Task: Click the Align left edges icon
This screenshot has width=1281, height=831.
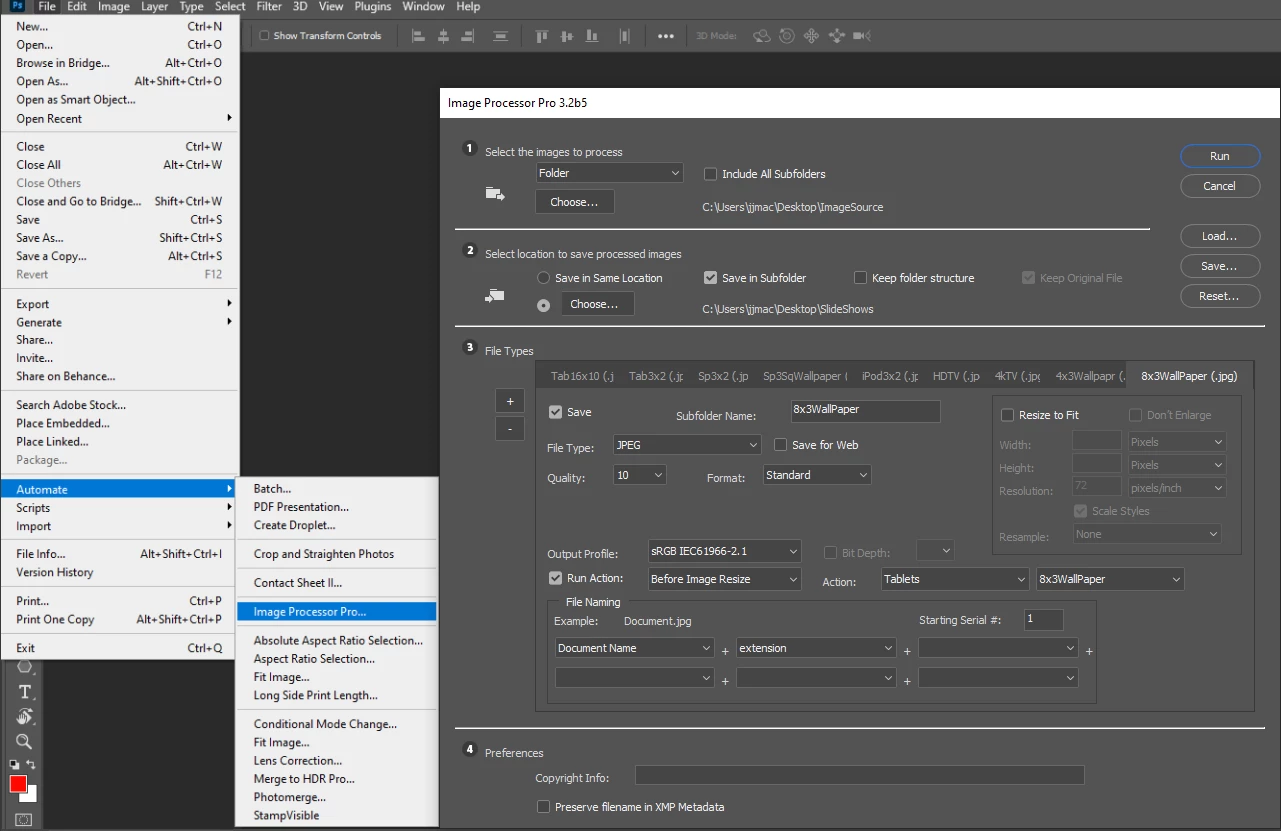Action: (418, 36)
